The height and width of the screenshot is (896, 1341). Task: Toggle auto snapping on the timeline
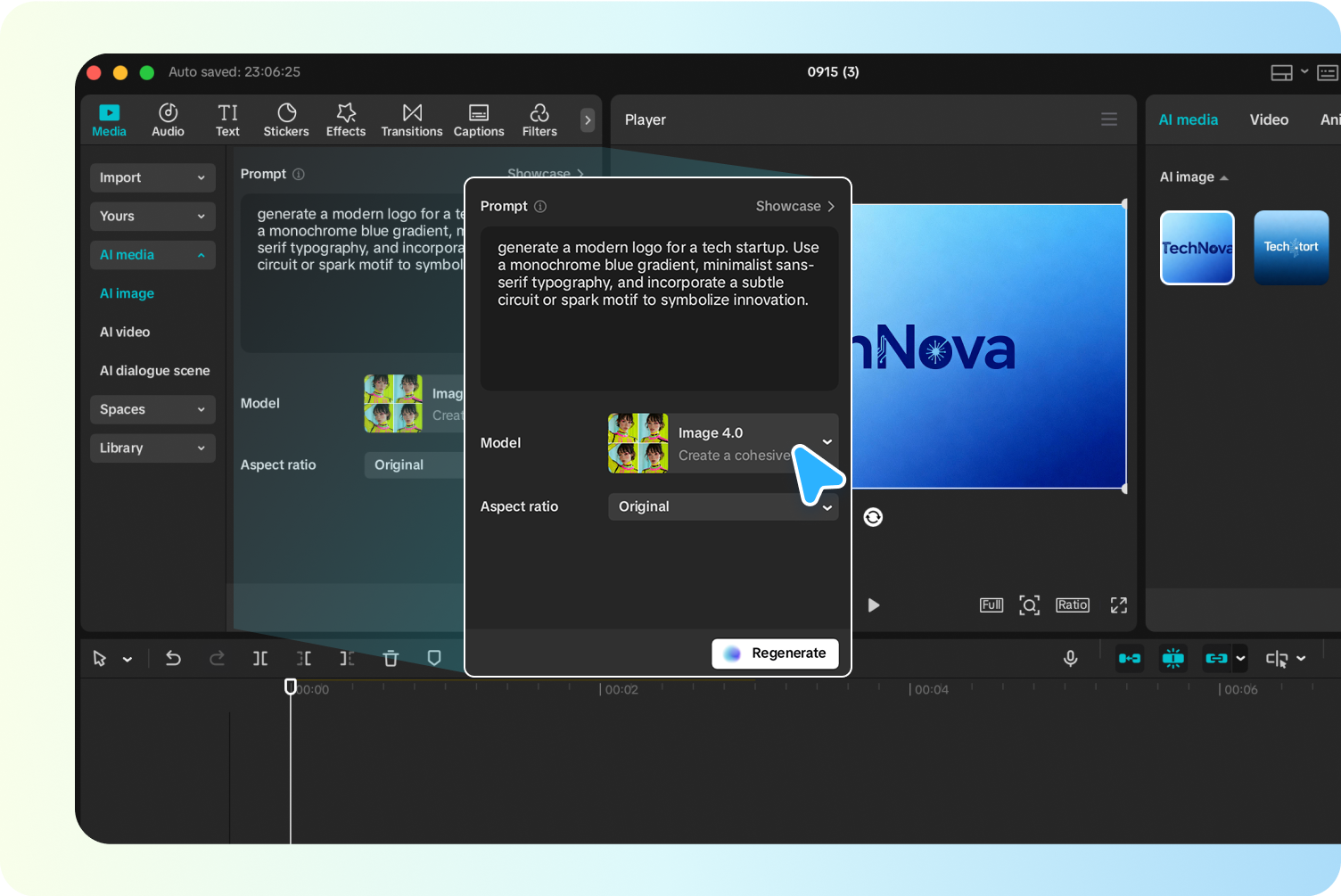1173,658
